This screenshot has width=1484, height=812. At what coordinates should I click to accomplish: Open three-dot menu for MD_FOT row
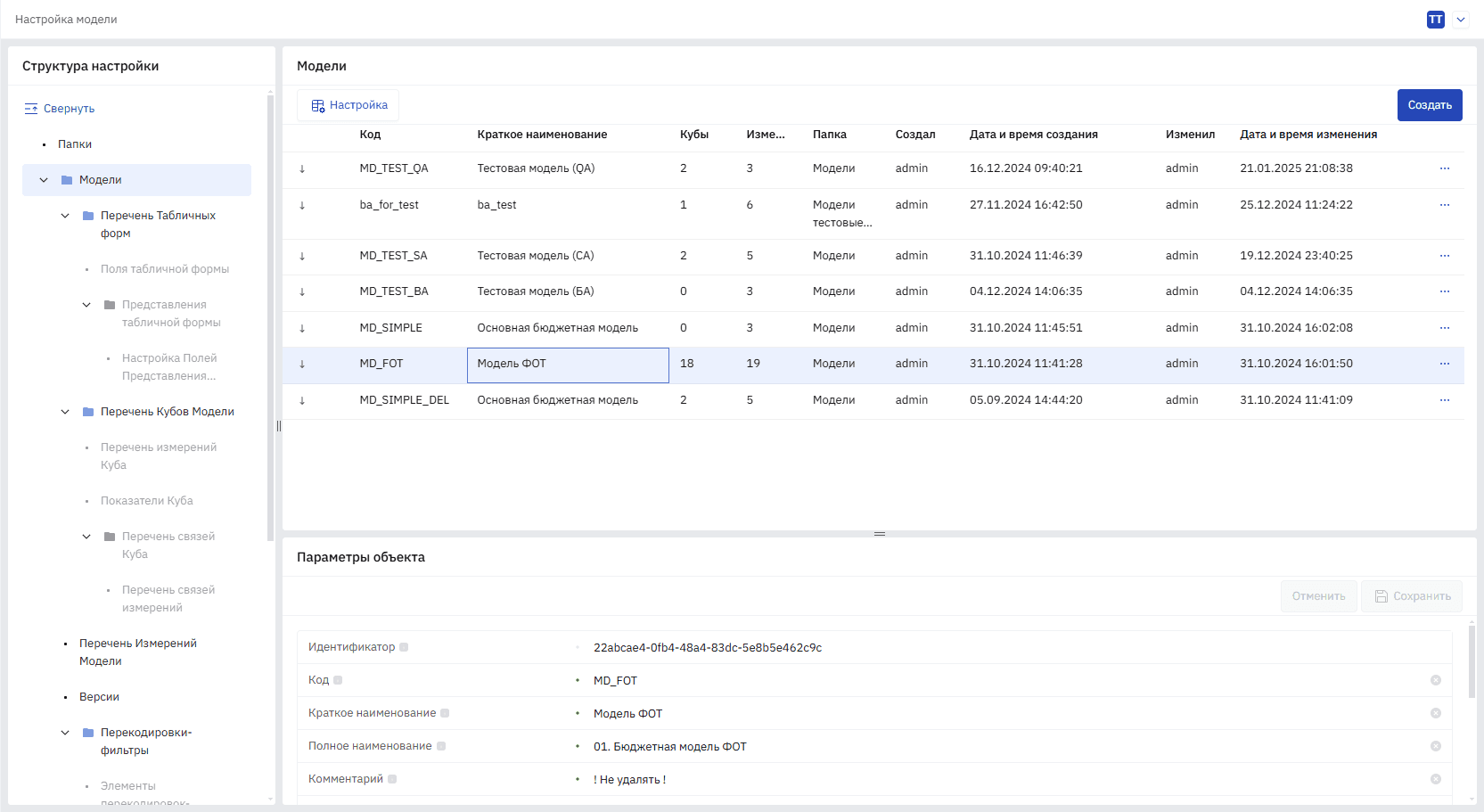pos(1444,364)
